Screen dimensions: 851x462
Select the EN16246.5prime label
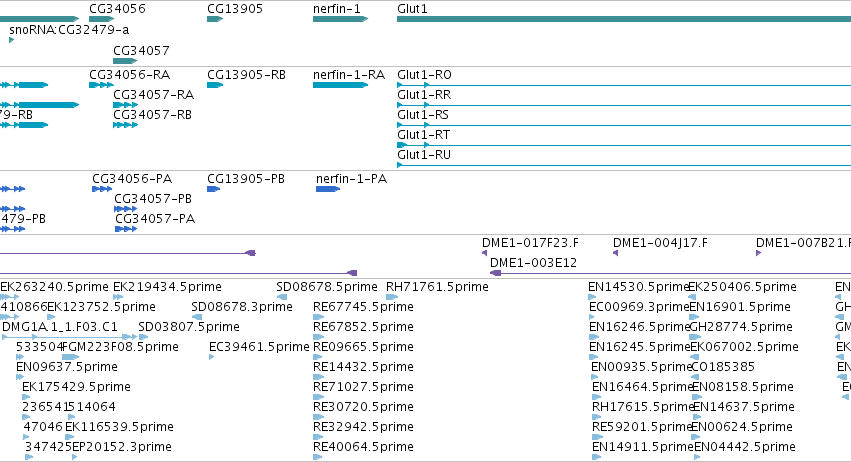pyautogui.click(x=639, y=327)
